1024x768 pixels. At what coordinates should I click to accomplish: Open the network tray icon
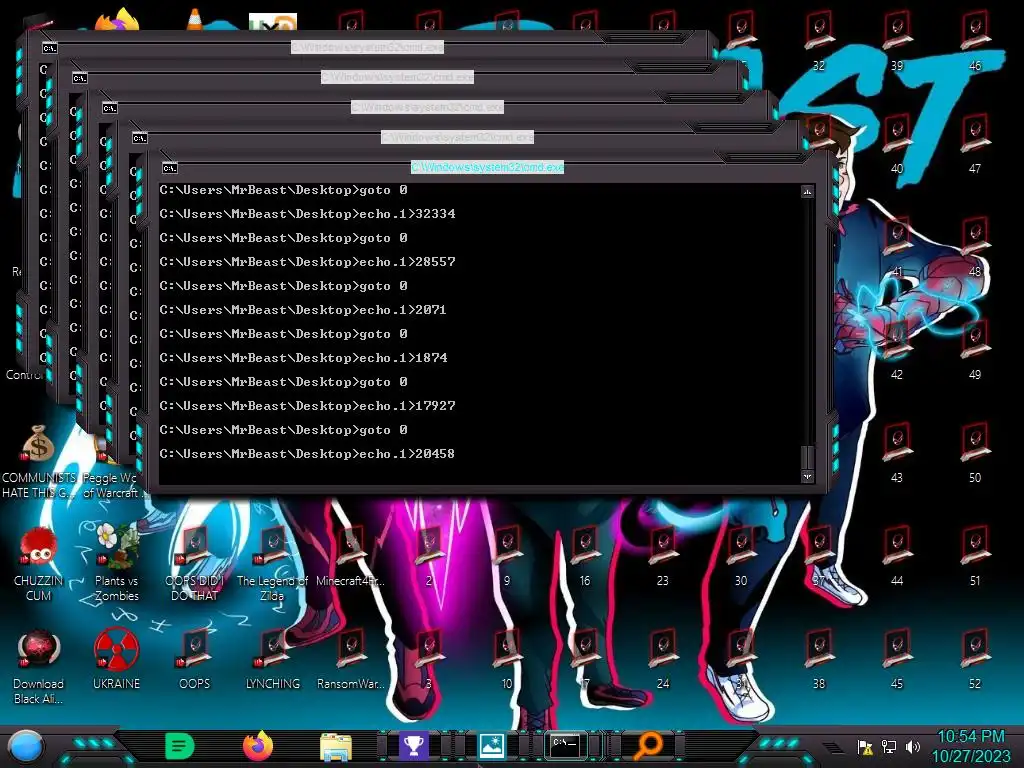pyautogui.click(x=889, y=747)
